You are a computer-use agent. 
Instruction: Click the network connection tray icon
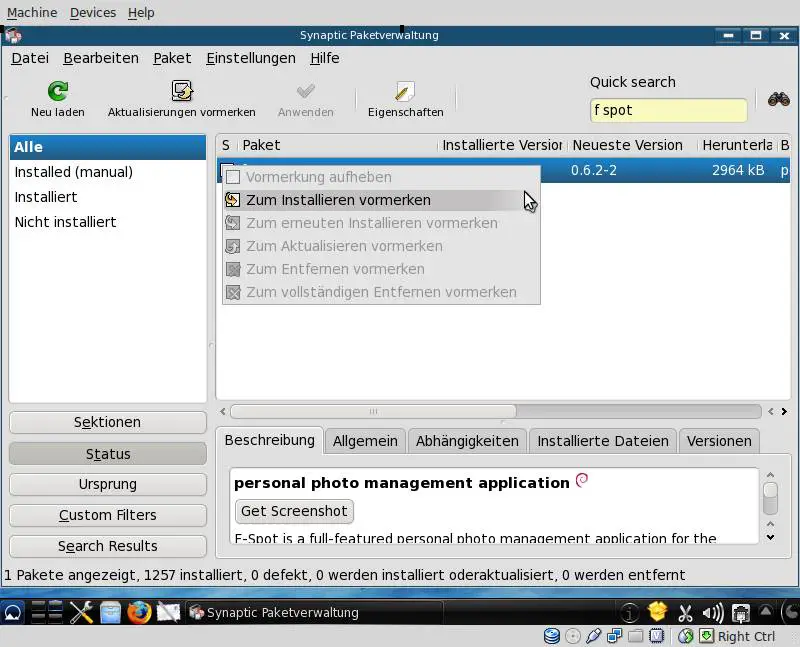(741, 613)
